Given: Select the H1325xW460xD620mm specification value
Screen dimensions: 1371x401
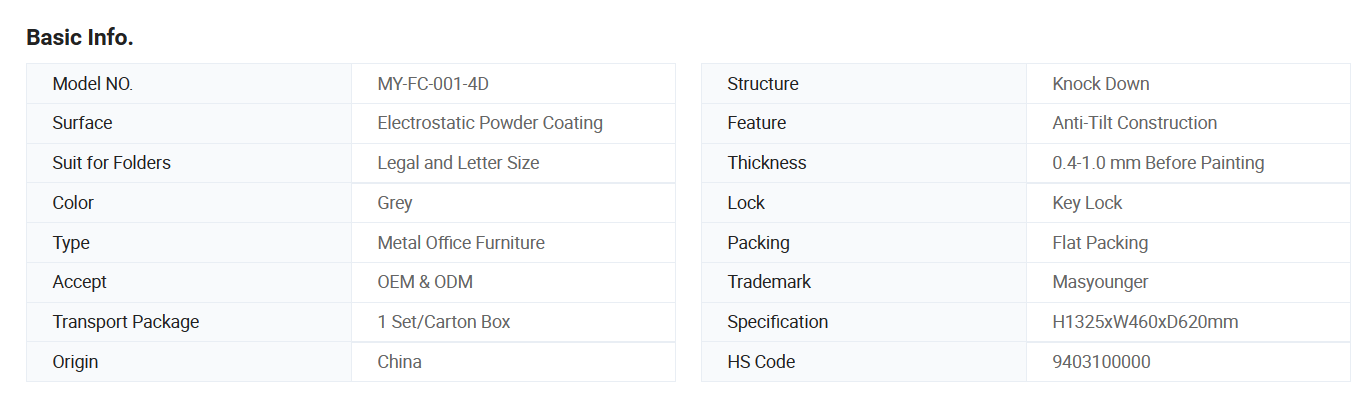Looking at the screenshot, I should pyautogui.click(x=1145, y=322).
